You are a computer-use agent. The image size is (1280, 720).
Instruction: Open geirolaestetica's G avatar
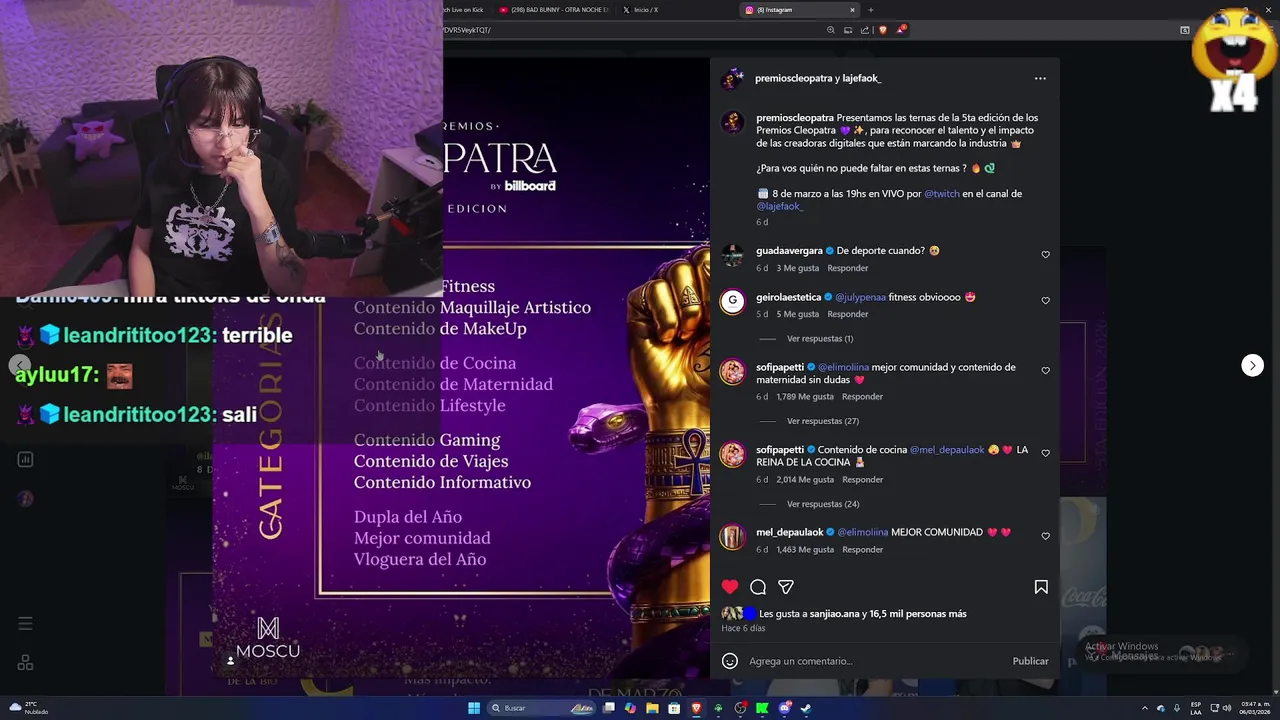(x=732, y=301)
